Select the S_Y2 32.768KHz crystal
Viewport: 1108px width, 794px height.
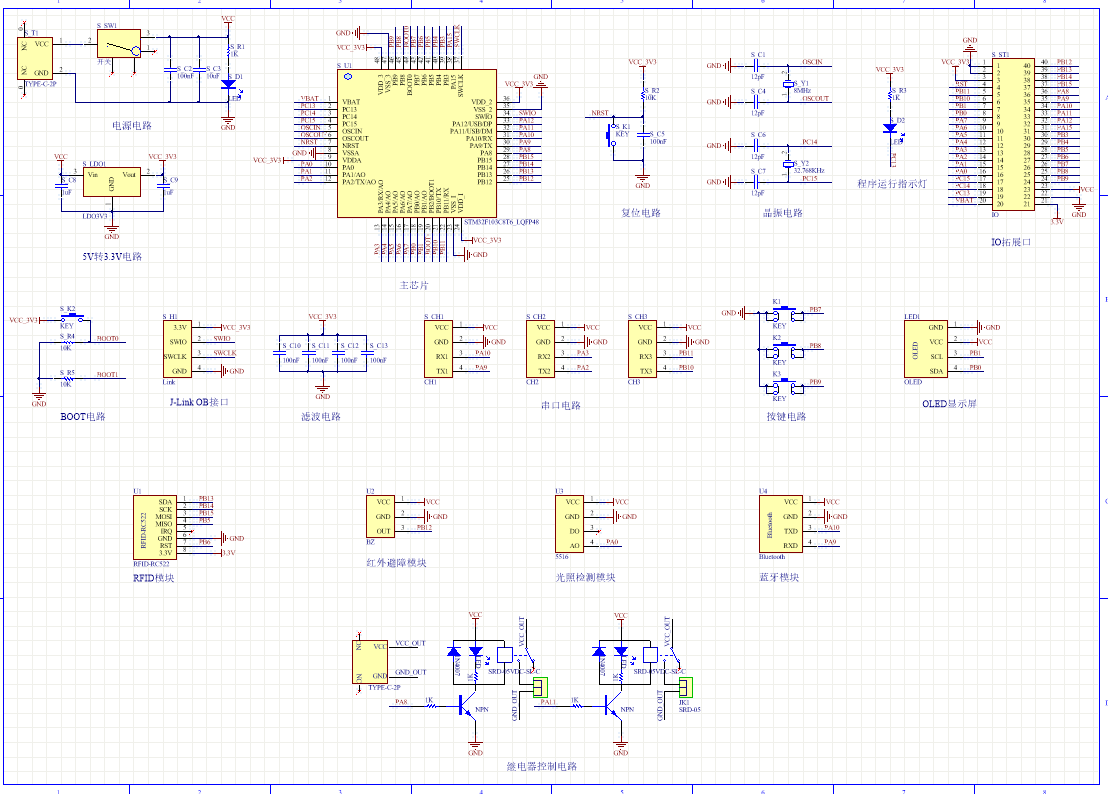tap(789, 164)
